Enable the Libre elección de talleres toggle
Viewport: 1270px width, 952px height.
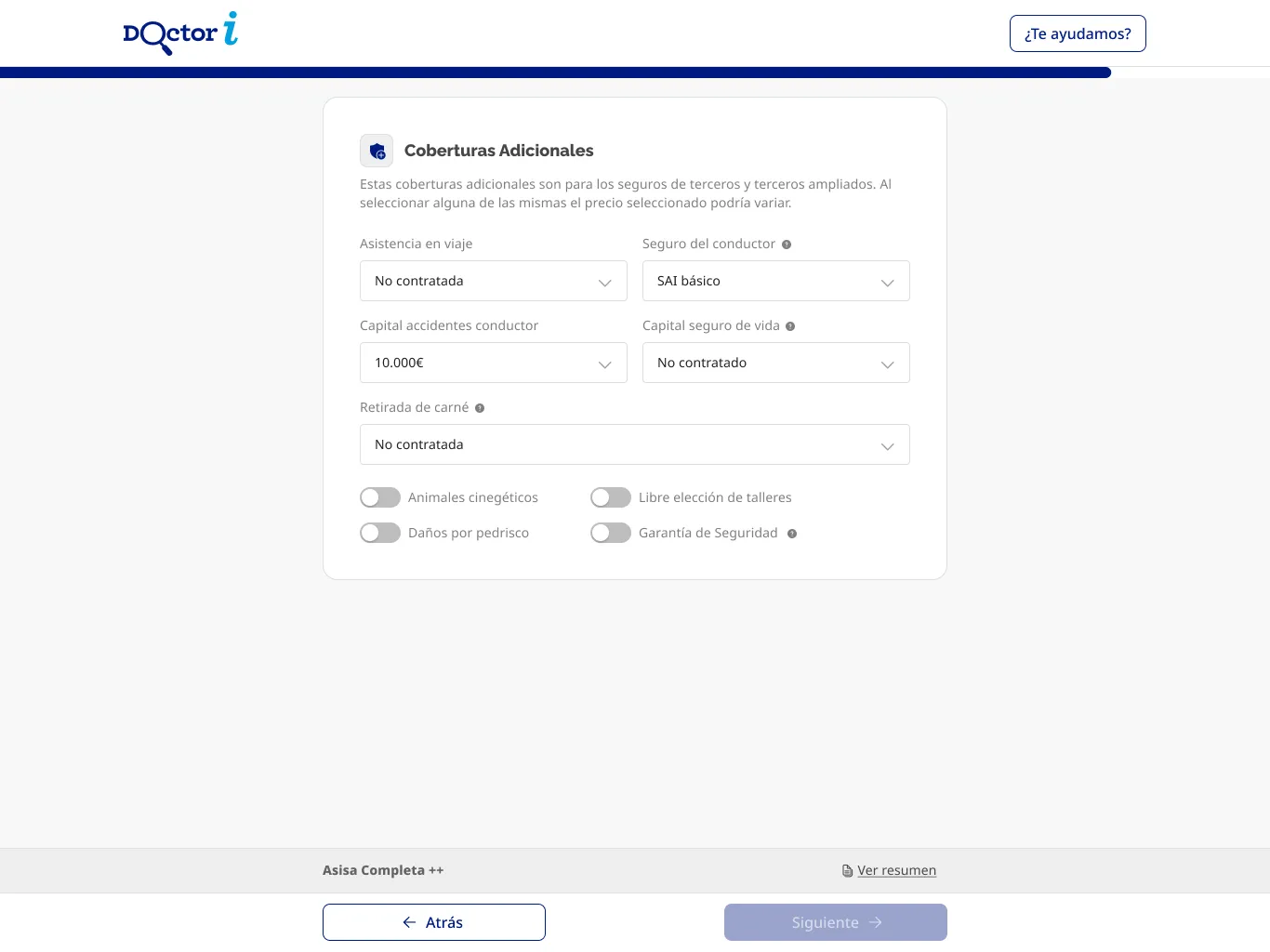click(611, 497)
